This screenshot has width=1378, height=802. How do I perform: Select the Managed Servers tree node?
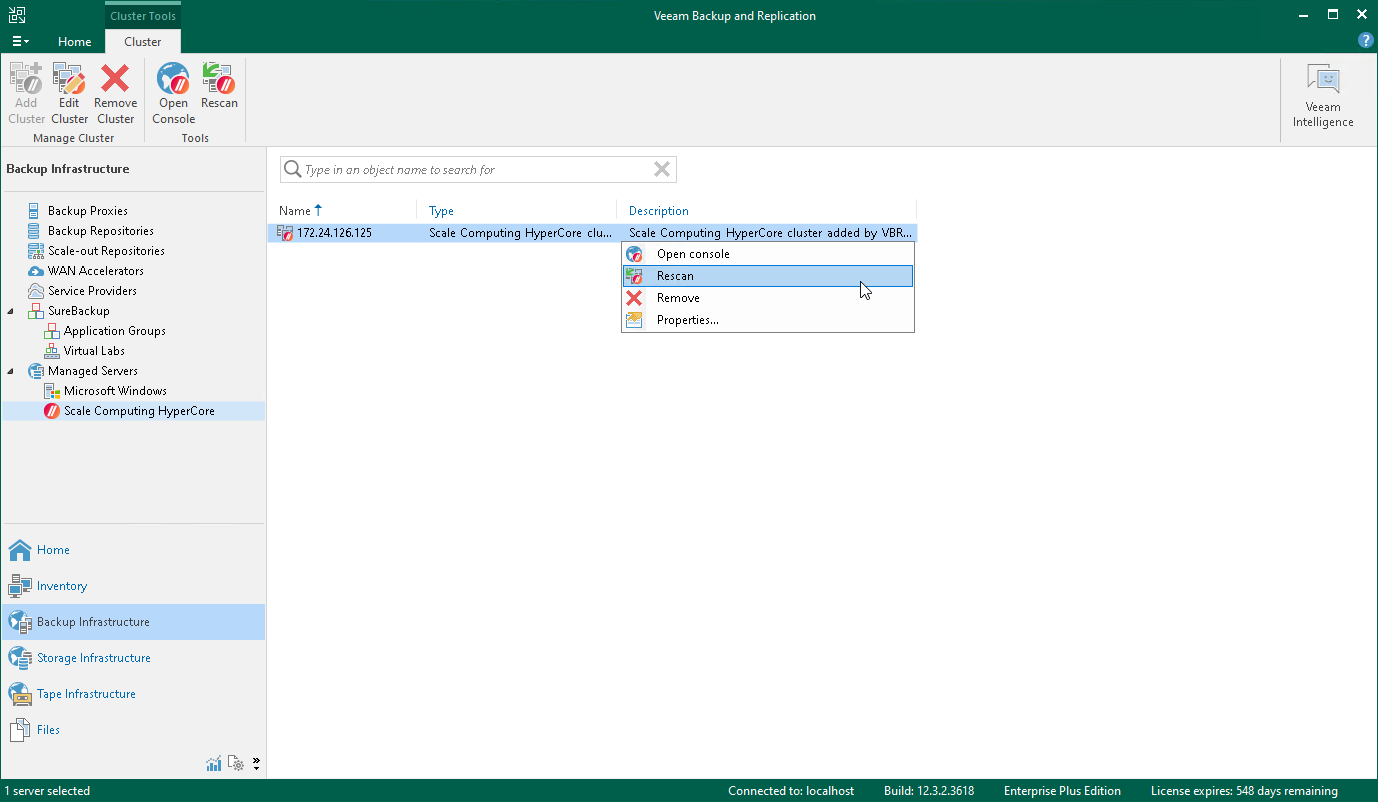point(93,371)
